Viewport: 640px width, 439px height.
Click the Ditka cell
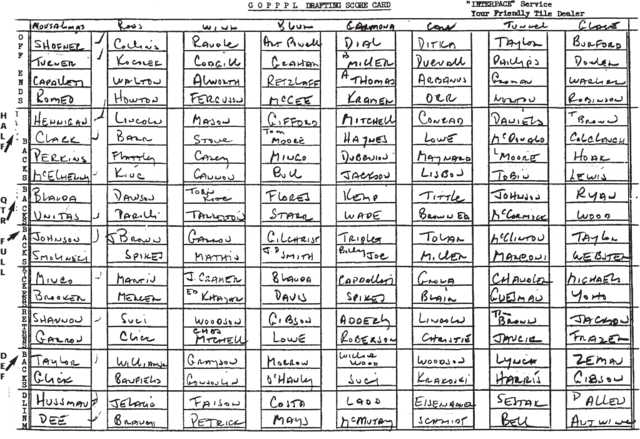pos(443,41)
